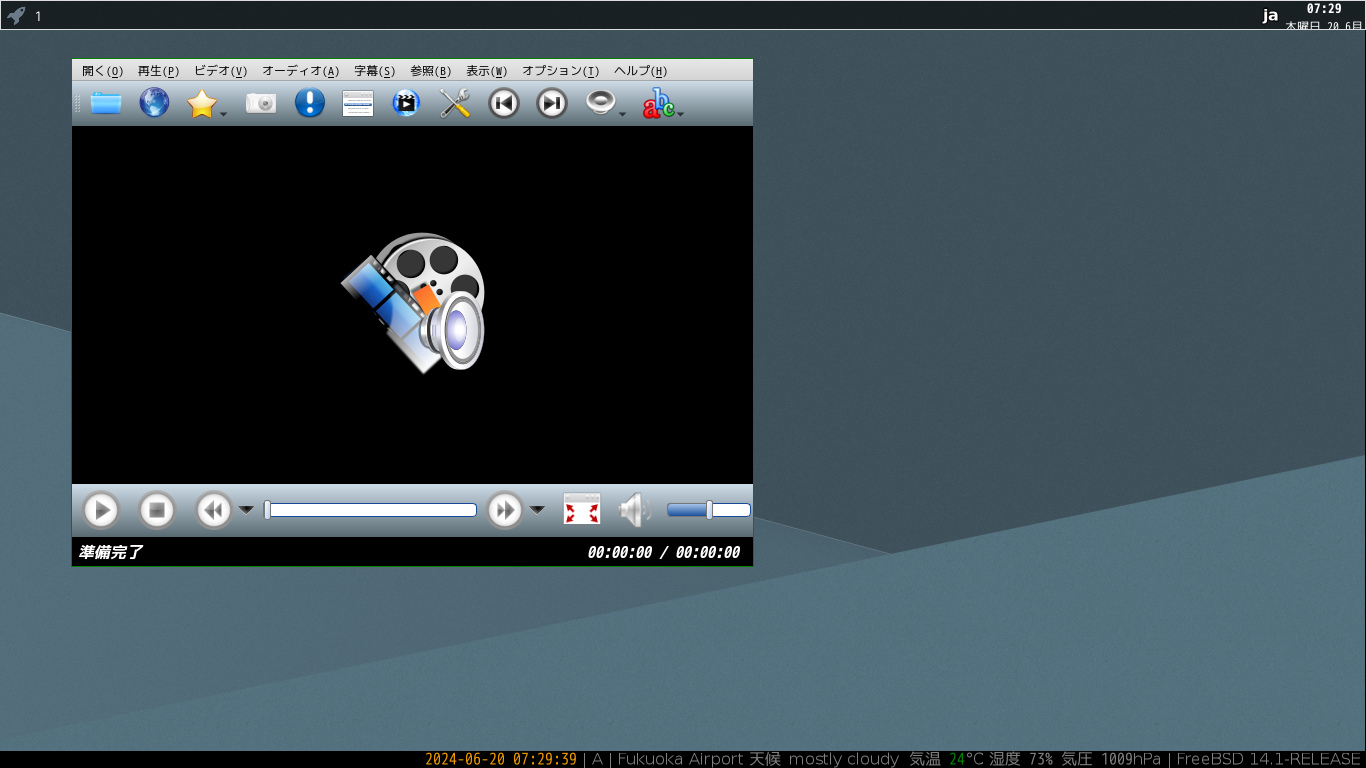Expand the abc subtitles dropdown arrow
Viewport: 1366px width, 768px height.
click(x=681, y=114)
